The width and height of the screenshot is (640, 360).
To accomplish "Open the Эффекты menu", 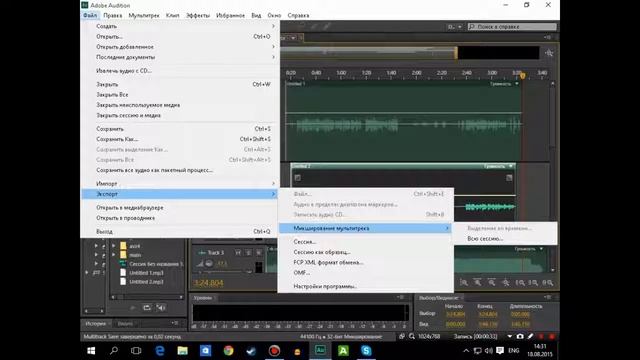I will click(198, 16).
